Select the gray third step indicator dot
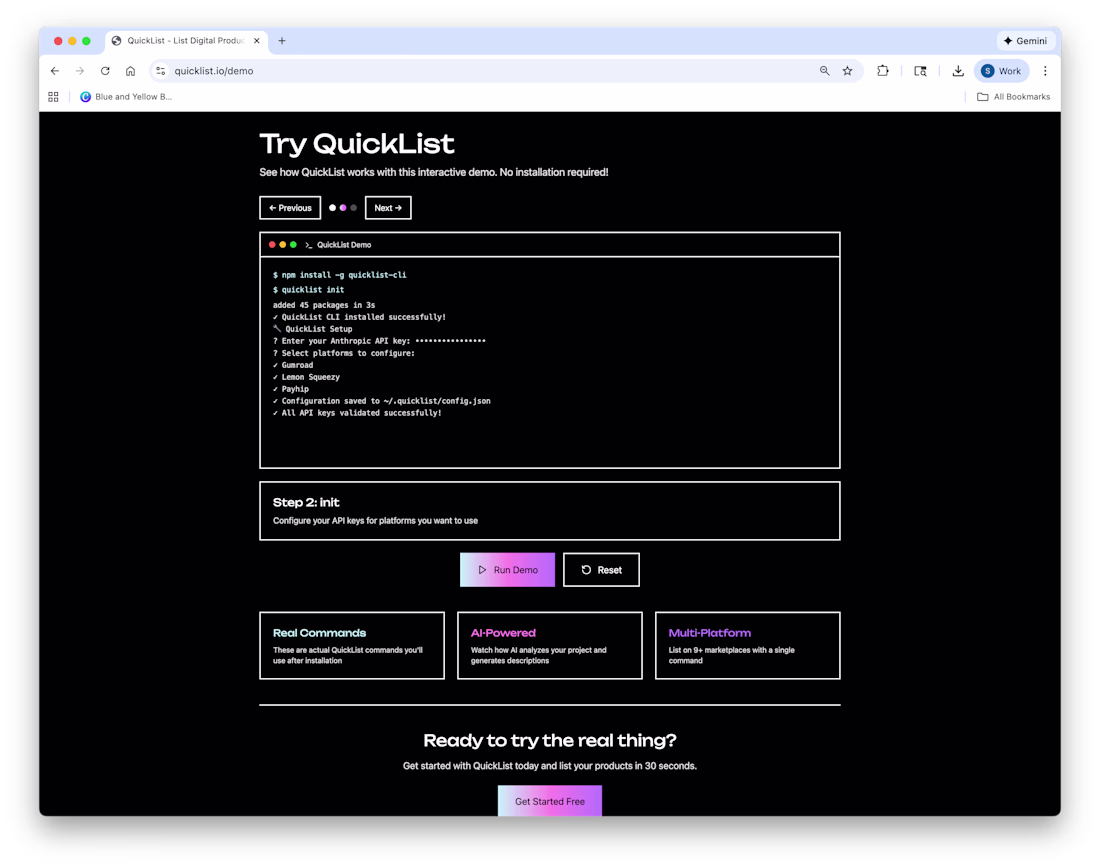This screenshot has width=1100, height=868. point(354,208)
